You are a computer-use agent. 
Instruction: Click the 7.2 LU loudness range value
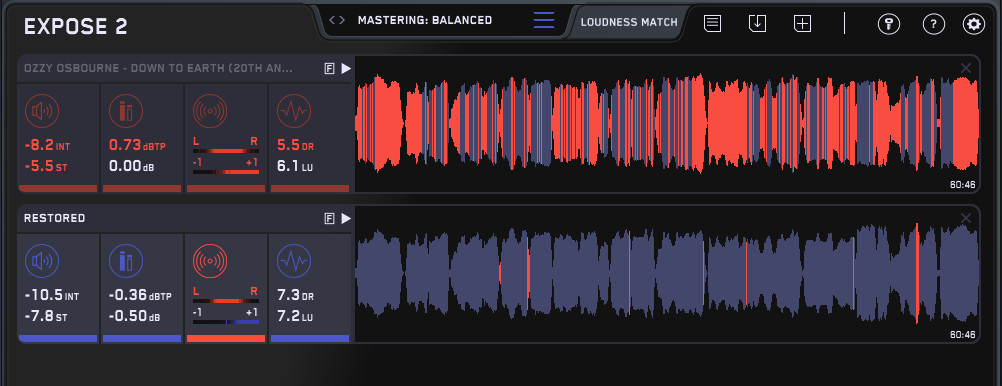(295, 316)
